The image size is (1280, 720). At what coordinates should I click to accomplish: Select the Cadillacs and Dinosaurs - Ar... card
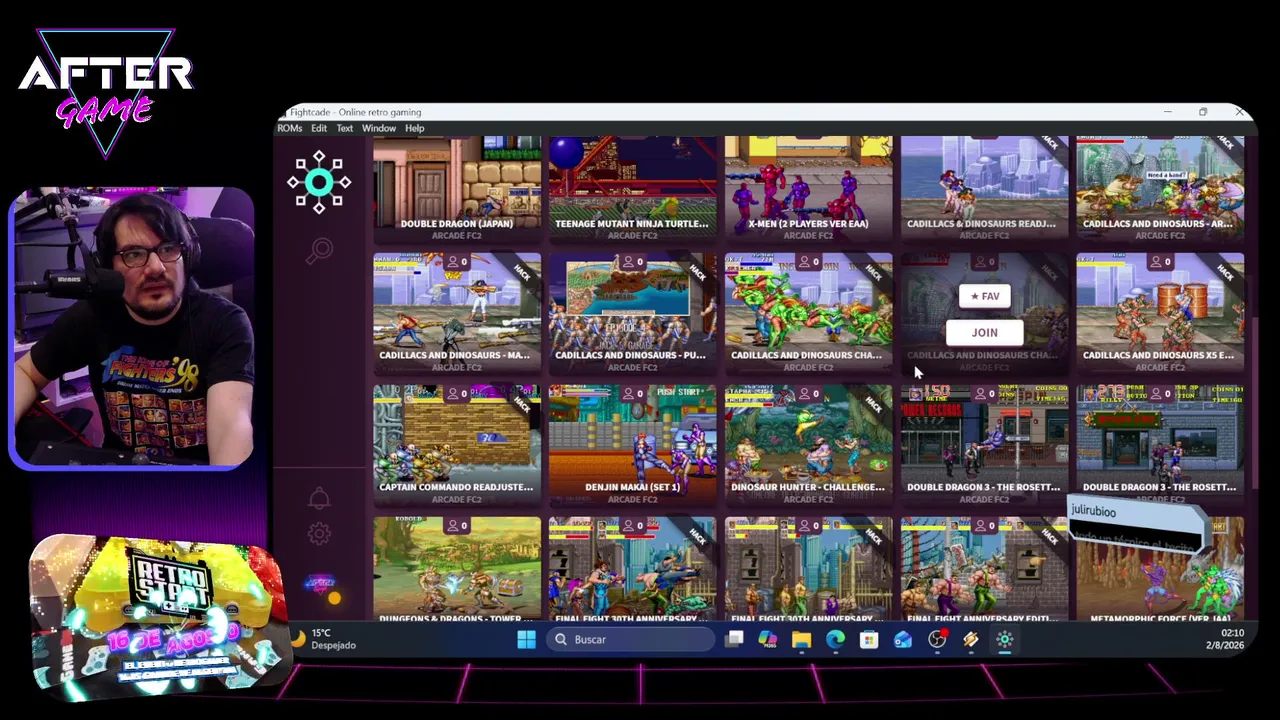(1160, 188)
